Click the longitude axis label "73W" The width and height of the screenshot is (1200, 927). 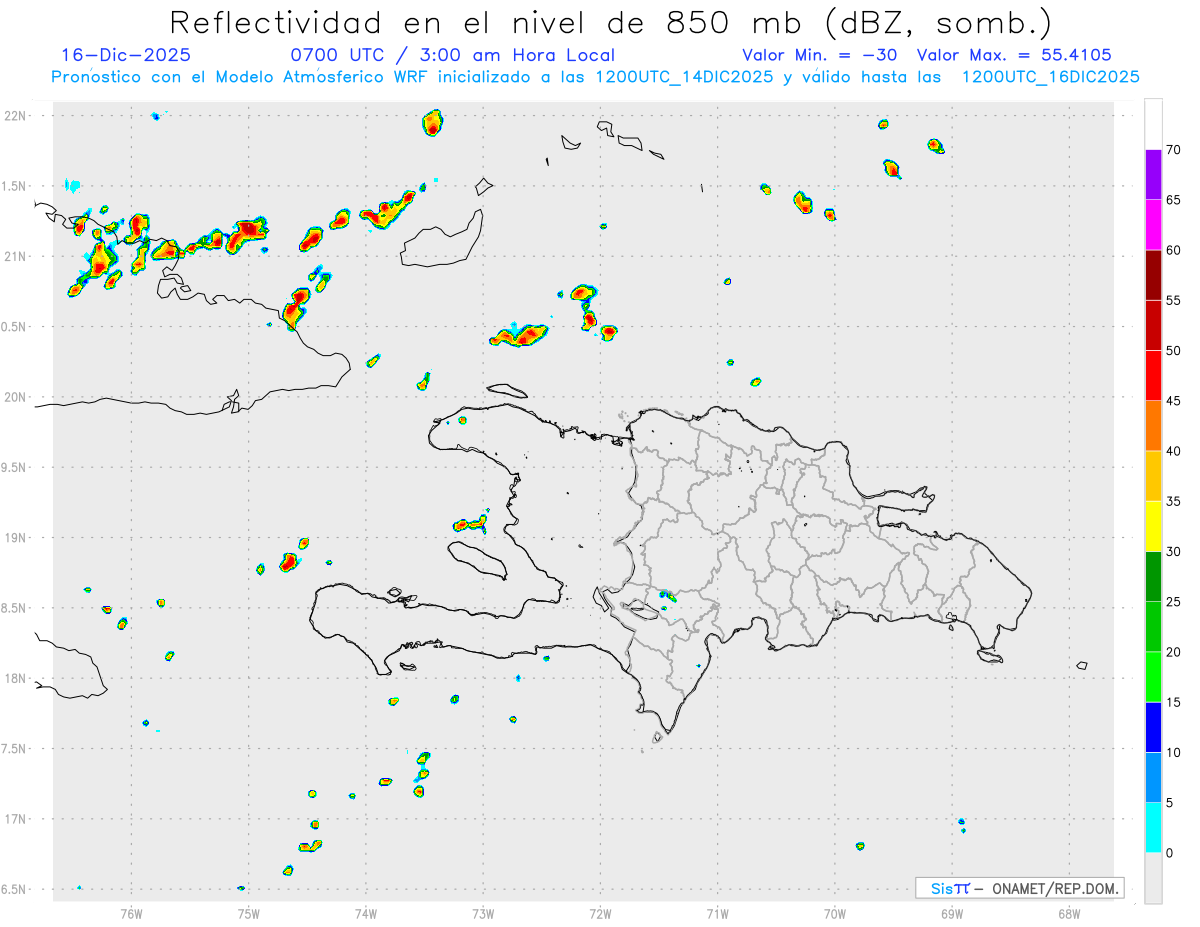point(483,913)
